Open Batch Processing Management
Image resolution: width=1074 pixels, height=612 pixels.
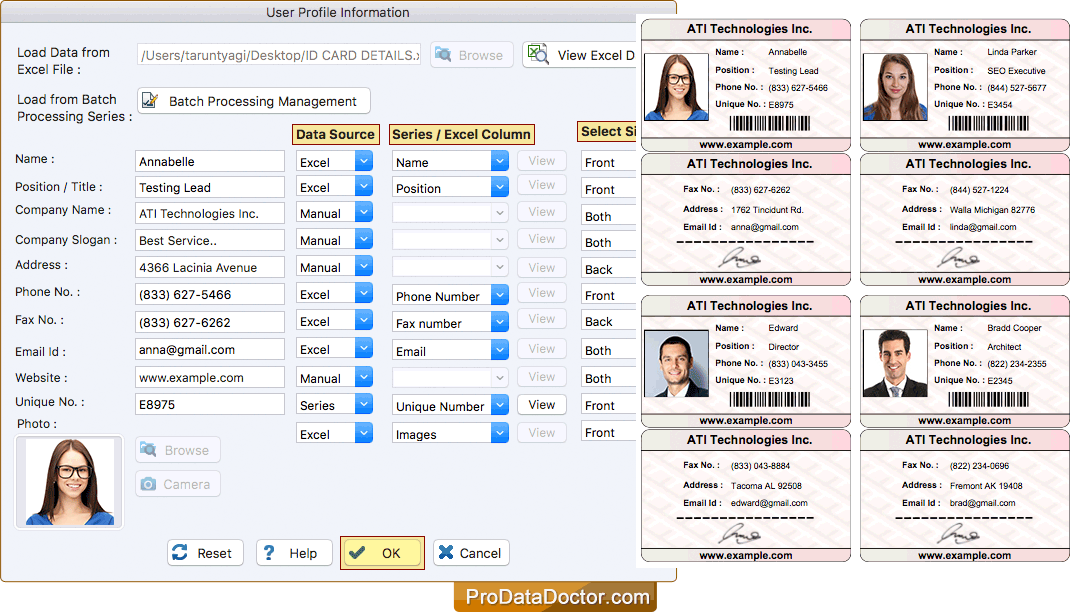coord(253,101)
